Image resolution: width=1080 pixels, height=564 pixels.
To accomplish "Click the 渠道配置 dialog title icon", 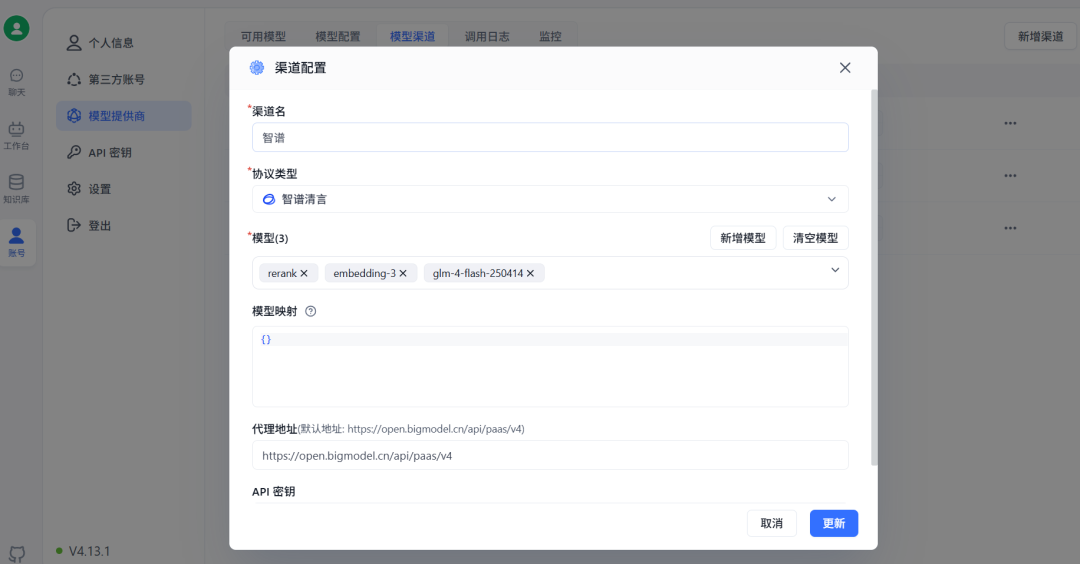I will [x=257, y=67].
